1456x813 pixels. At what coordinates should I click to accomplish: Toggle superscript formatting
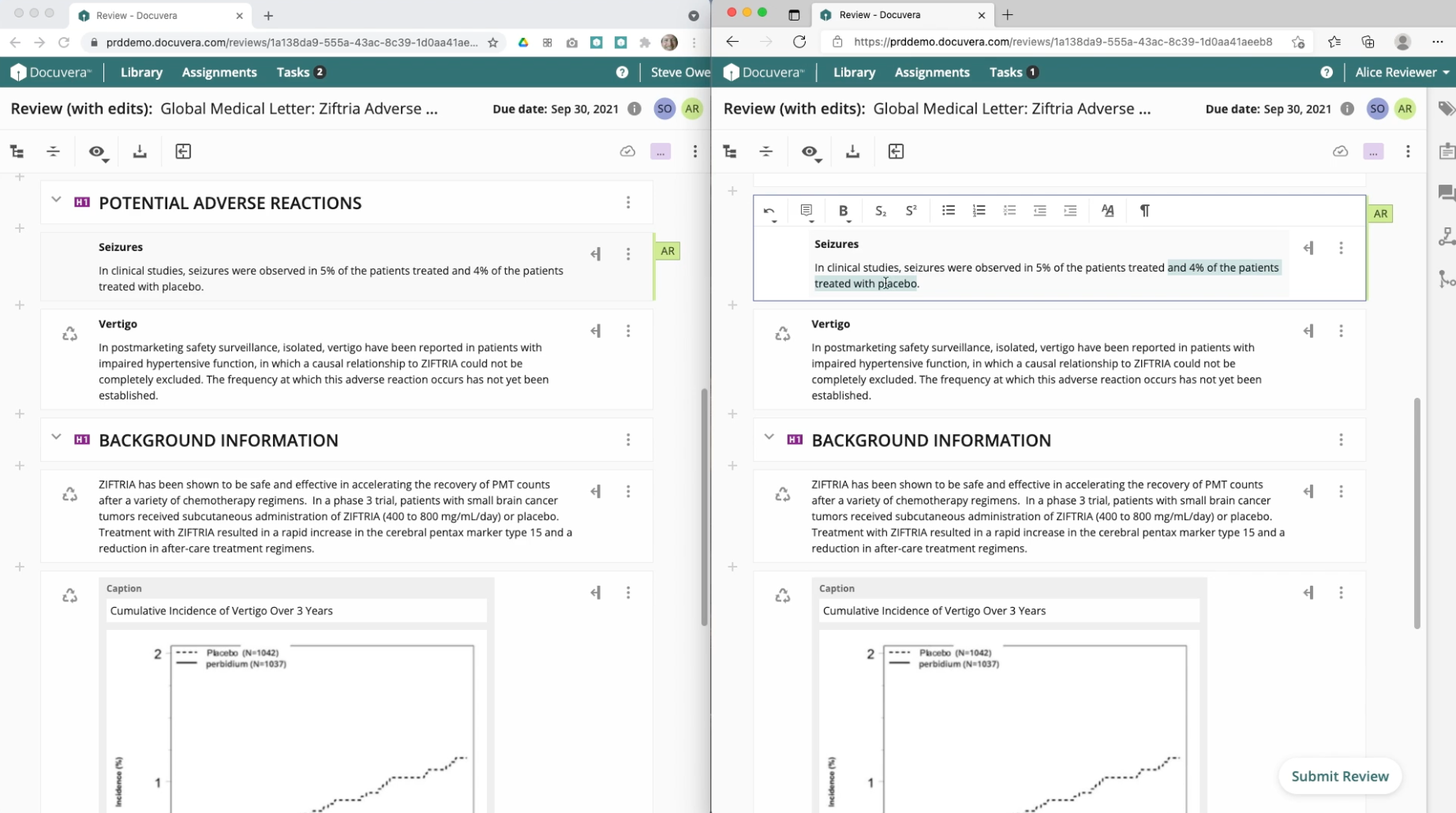pos(911,211)
